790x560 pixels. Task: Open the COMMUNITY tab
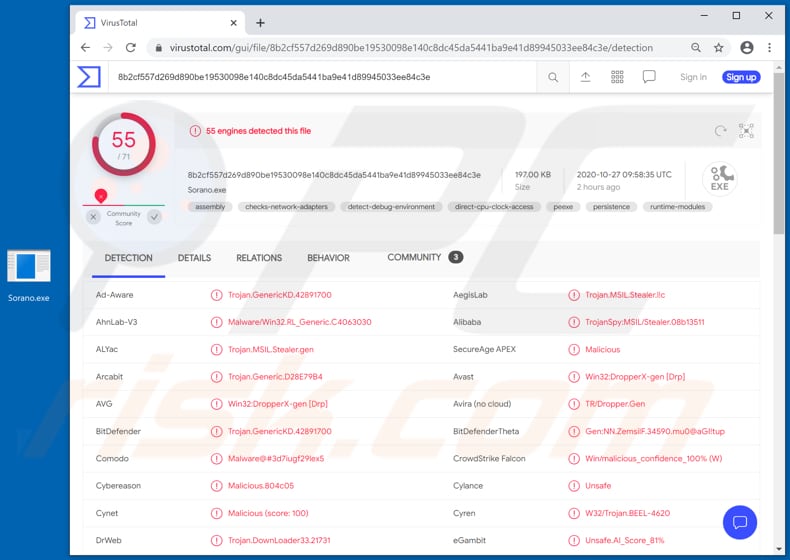tap(425, 257)
